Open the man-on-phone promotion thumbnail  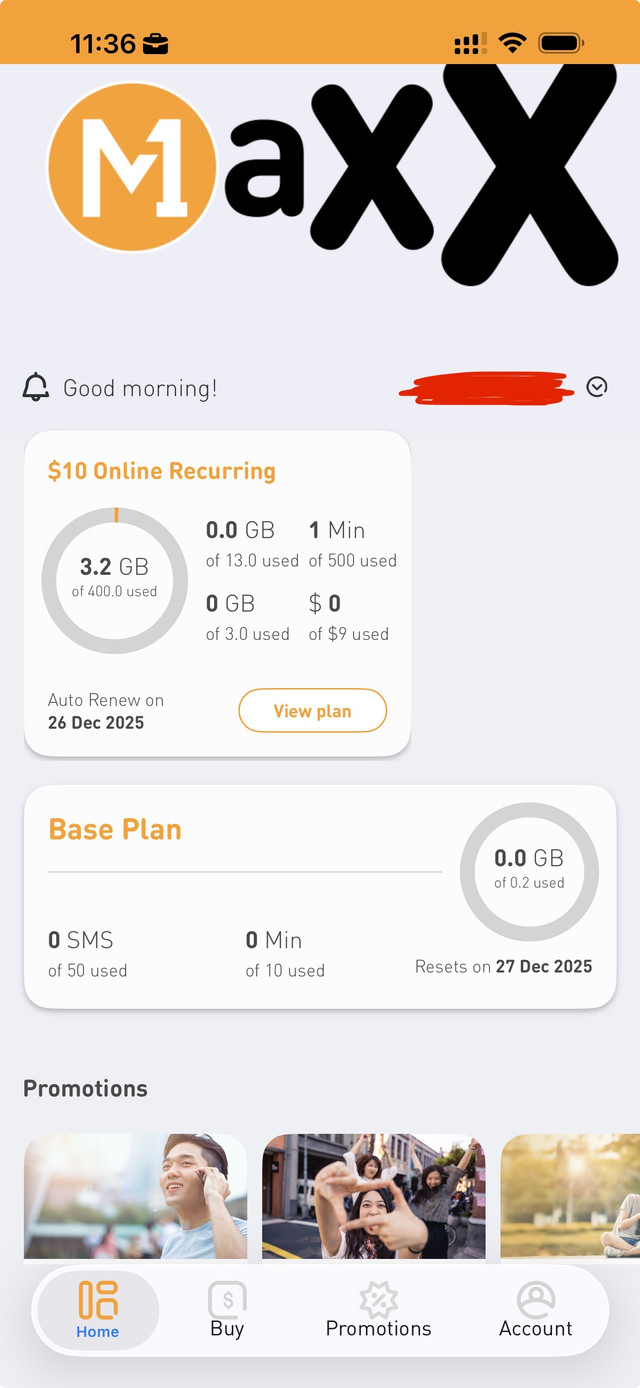[x=135, y=1196]
